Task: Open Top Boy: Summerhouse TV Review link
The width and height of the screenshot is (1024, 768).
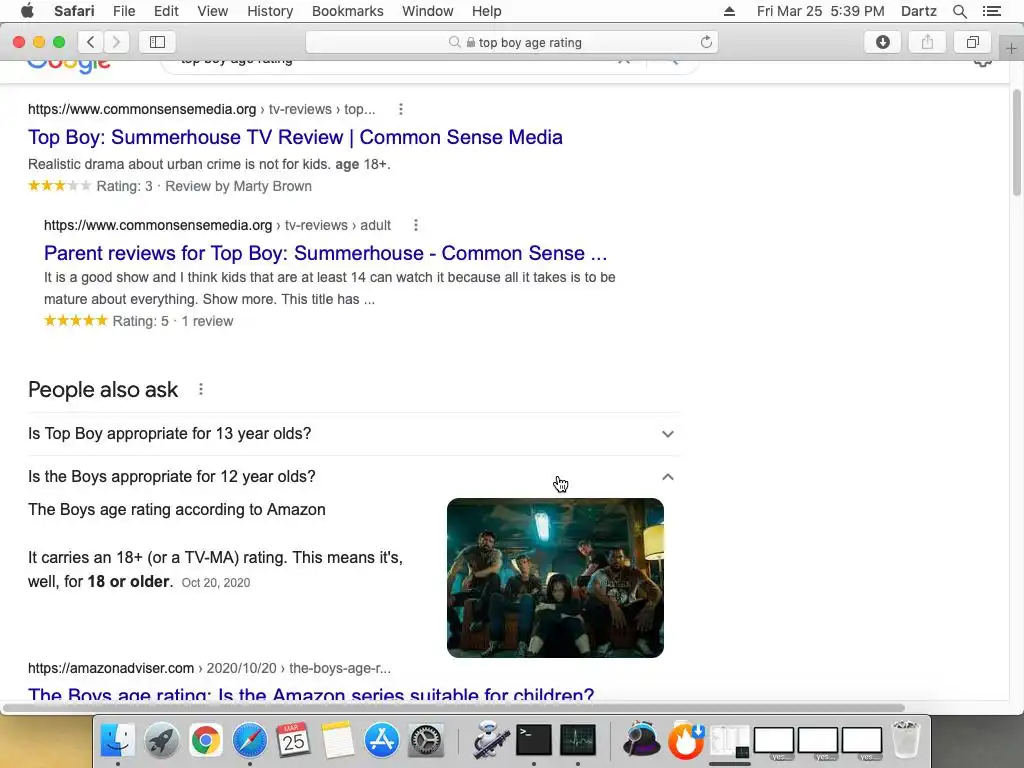Action: click(295, 137)
